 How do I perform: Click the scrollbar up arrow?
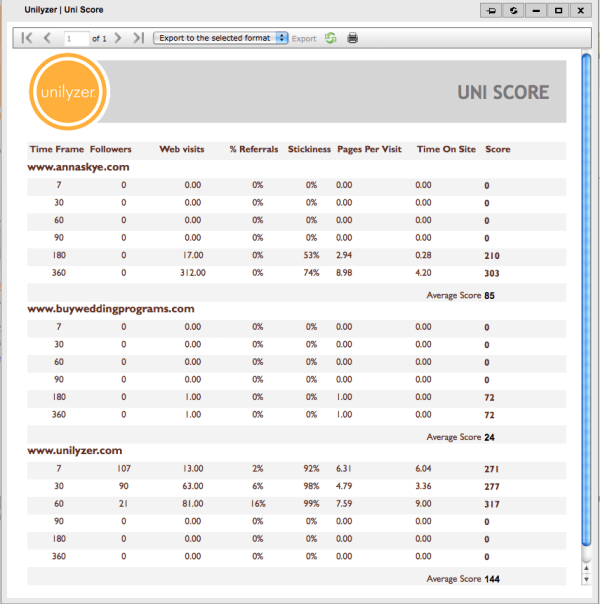point(586,568)
